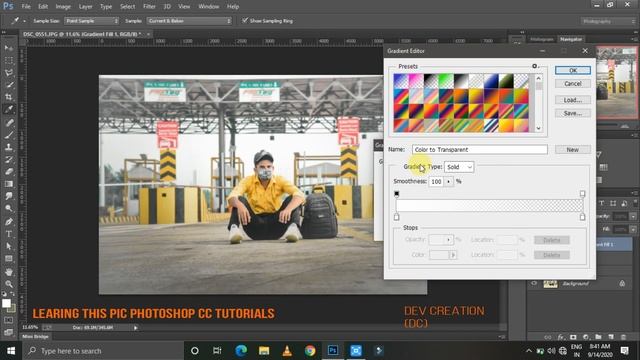Image resolution: width=640 pixels, height=360 pixels.
Task: Open the layer Fill dropdown arrow
Action: click(633, 229)
